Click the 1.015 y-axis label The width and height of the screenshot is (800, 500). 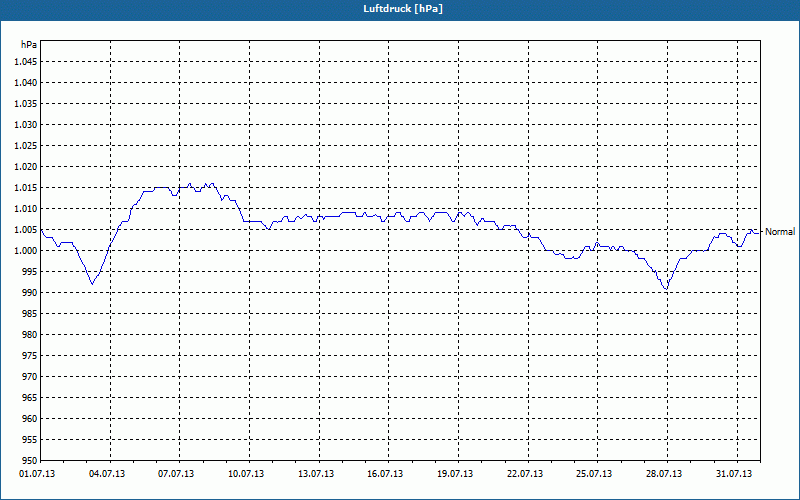click(26, 188)
